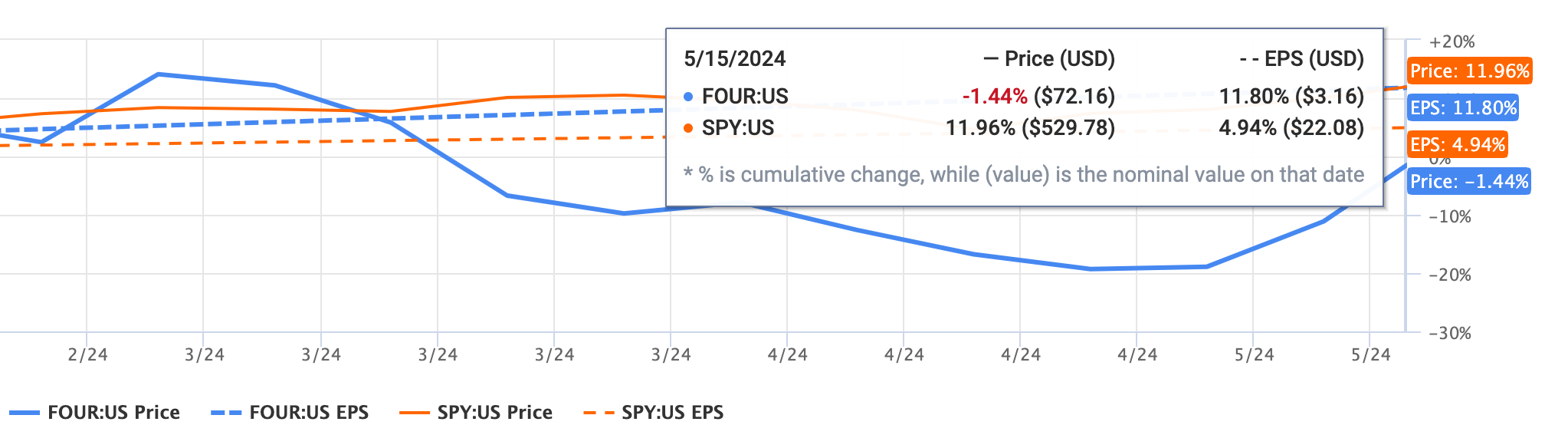Select the 4.94% ($22.08) SPY EPS value
Screen dimensions: 1568x448
[1291, 128]
